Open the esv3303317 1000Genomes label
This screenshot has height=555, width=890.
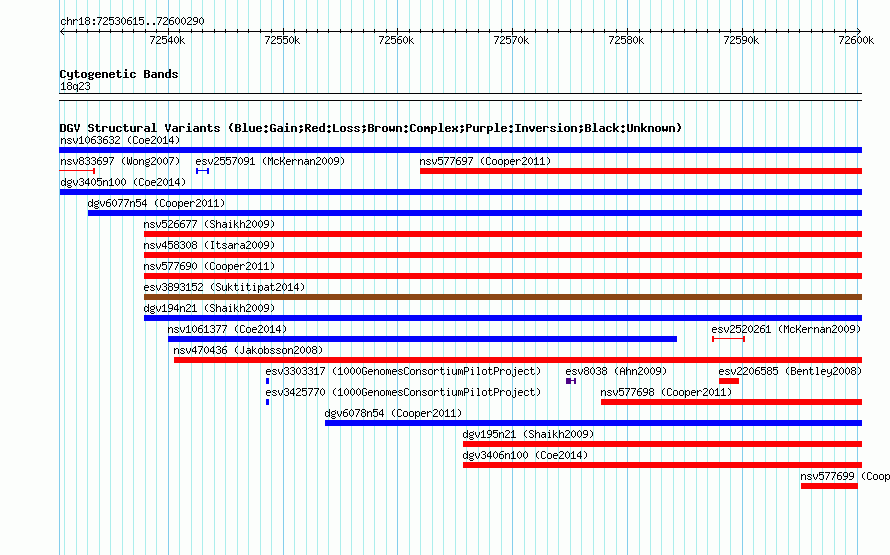[x=403, y=371]
